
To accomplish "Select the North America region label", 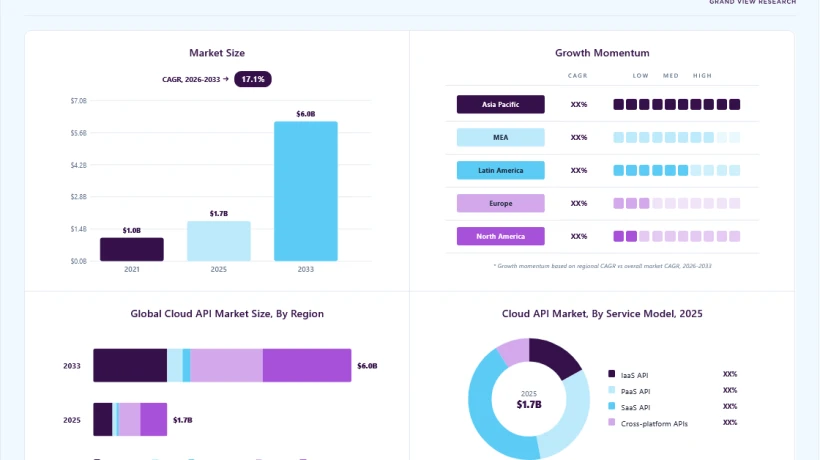I will coord(500,236).
